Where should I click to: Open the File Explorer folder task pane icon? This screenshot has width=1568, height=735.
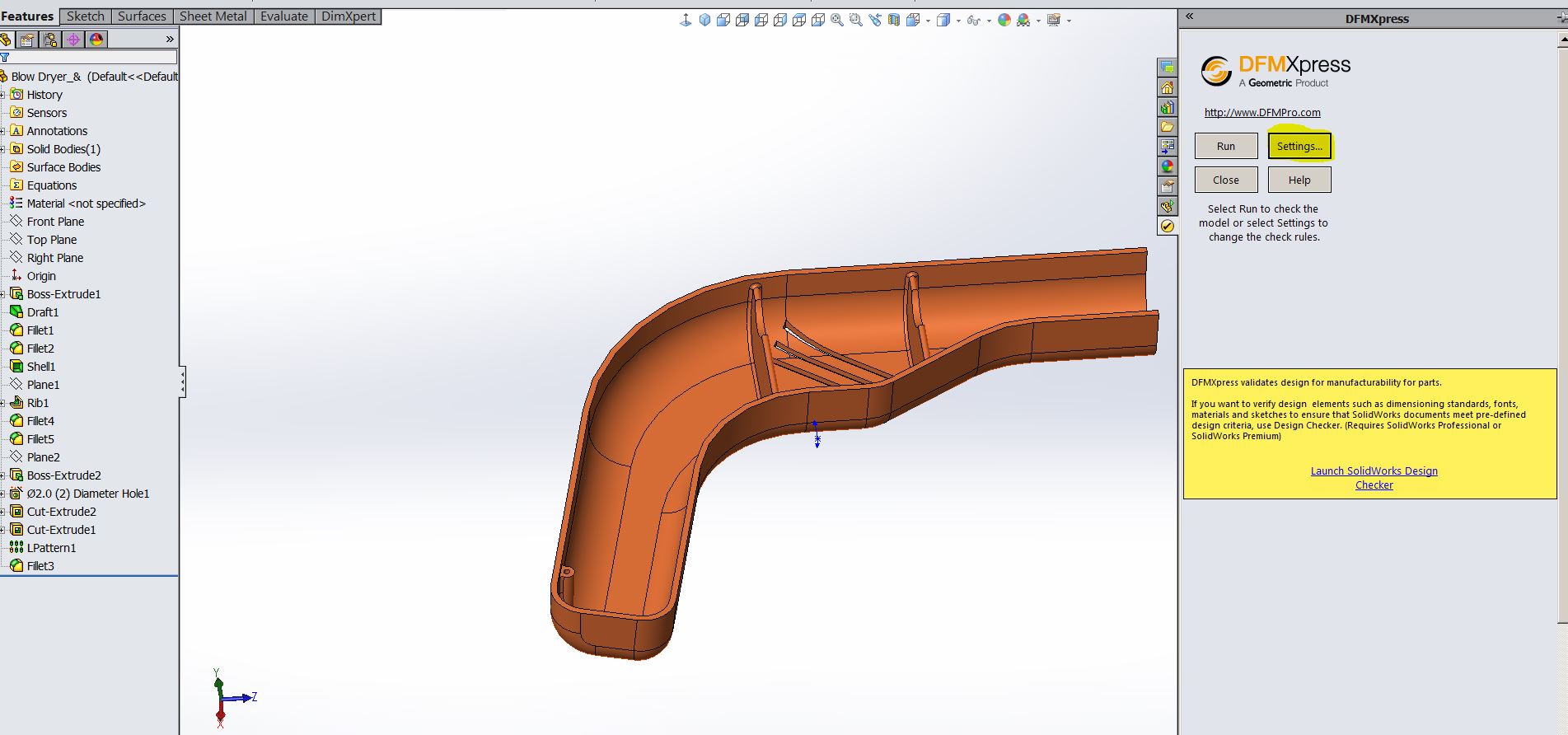(1167, 127)
